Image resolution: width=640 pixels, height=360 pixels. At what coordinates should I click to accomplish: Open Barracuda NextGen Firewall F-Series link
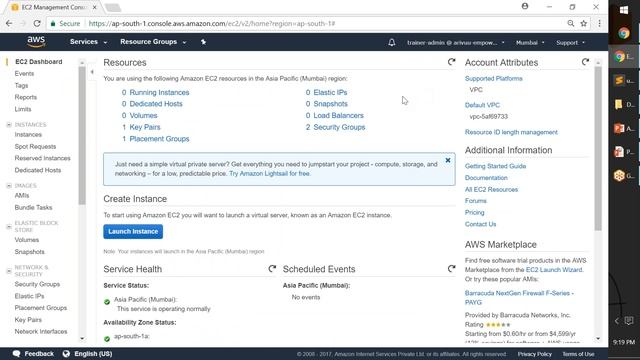point(519,298)
